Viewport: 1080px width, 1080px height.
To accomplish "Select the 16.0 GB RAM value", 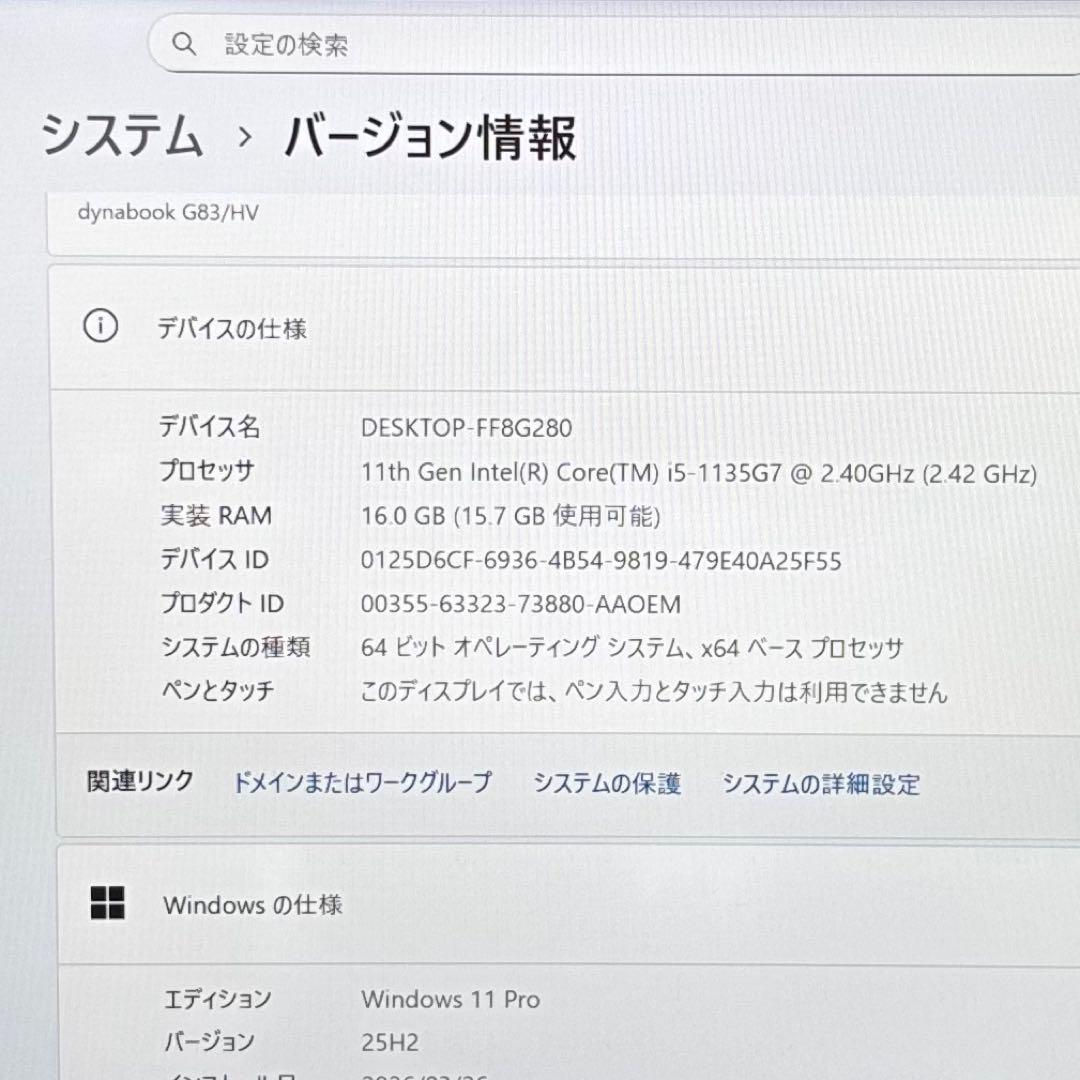I will pos(510,516).
